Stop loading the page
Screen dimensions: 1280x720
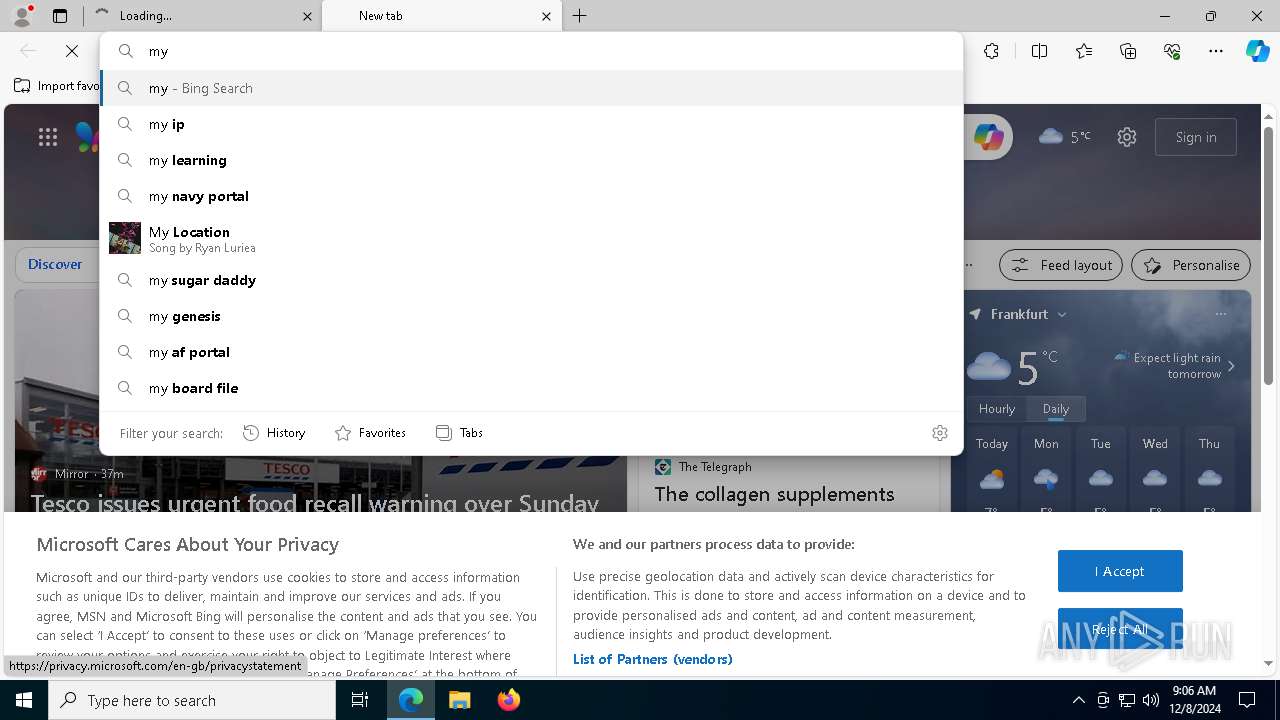pyautogui.click(x=72, y=51)
